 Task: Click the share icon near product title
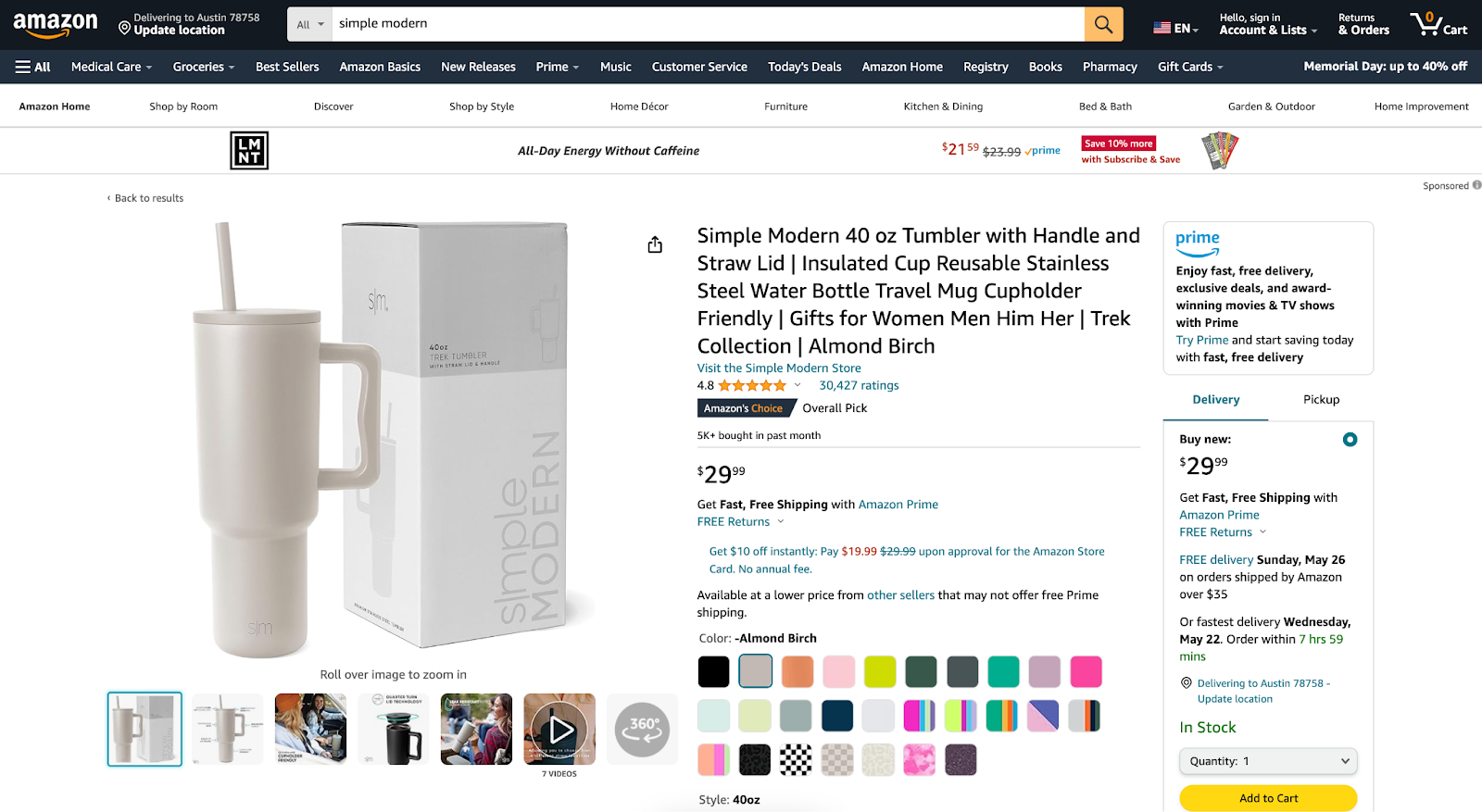[655, 244]
